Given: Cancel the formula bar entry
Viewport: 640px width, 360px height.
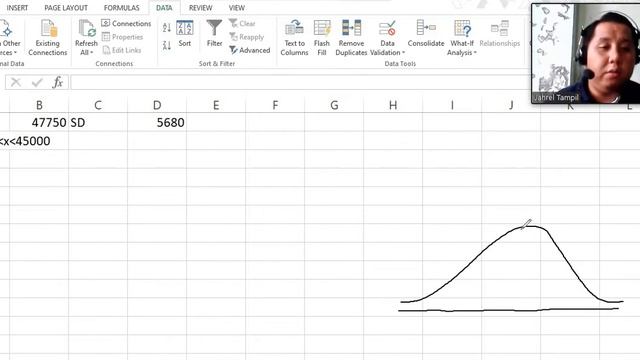Looking at the screenshot, I should (x=16, y=82).
